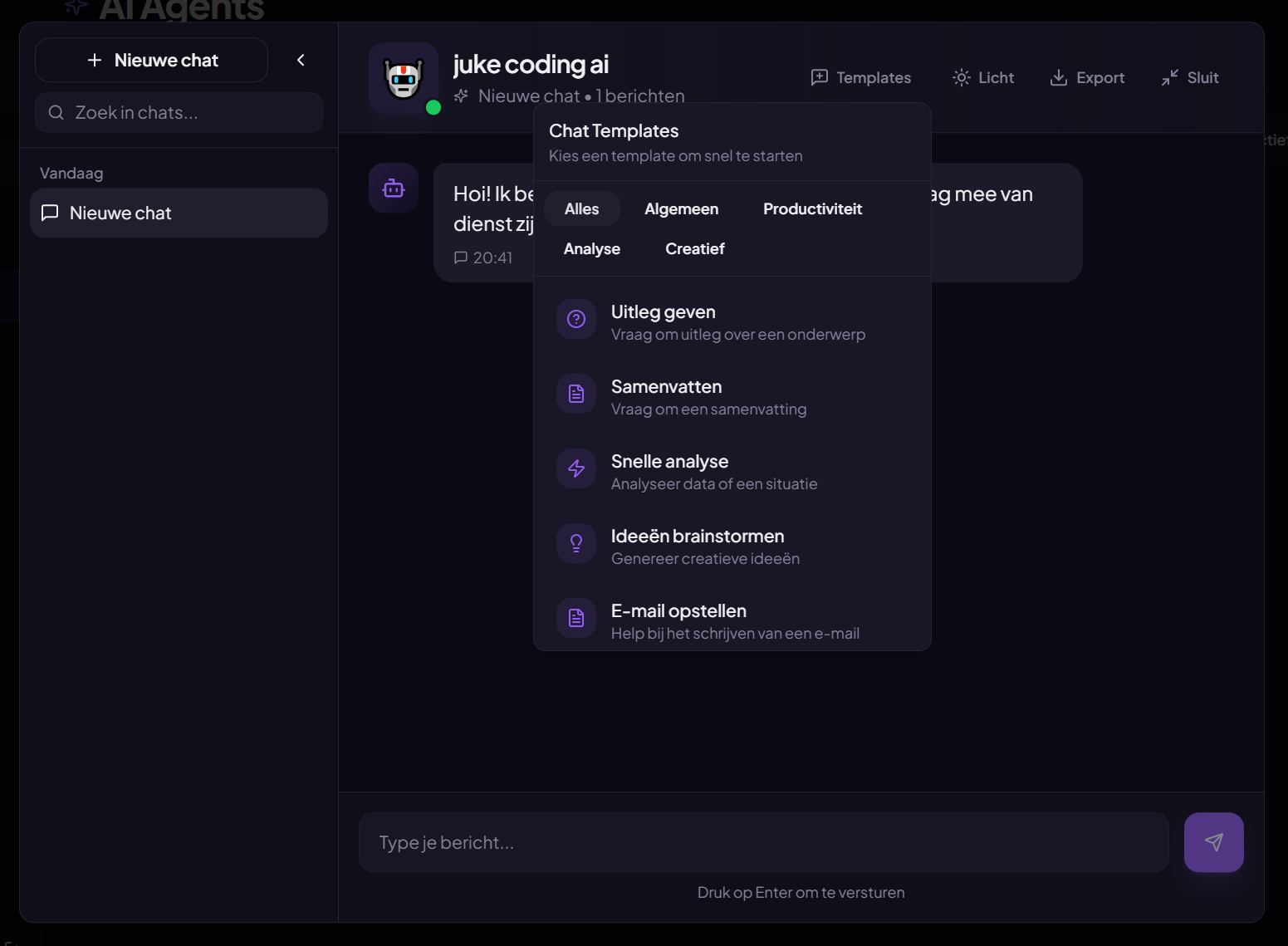Viewport: 1288px width, 946px height.
Task: Open the Analyse template filter
Action: 591,248
